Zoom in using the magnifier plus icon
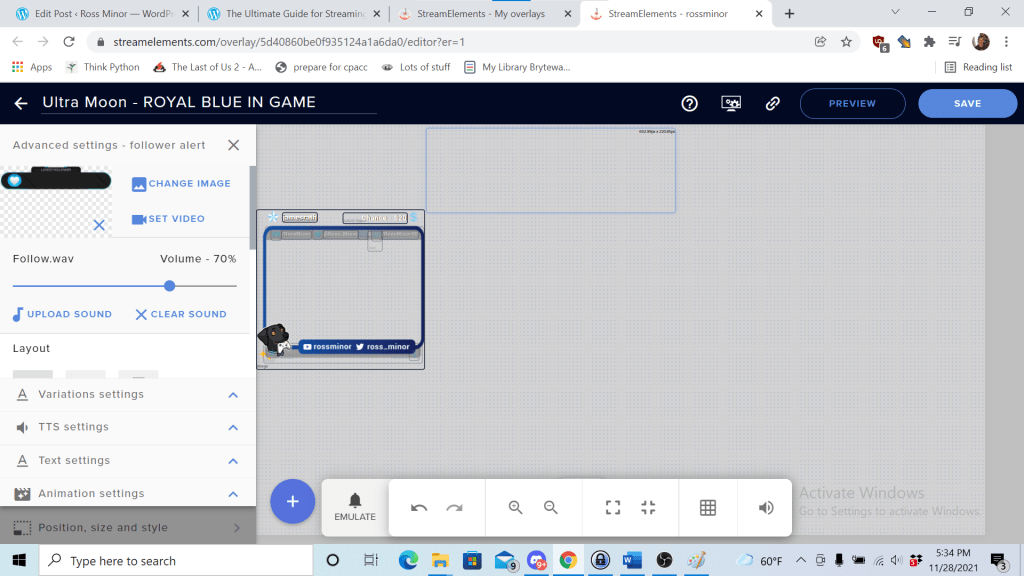Image resolution: width=1024 pixels, height=576 pixels. pyautogui.click(x=515, y=507)
